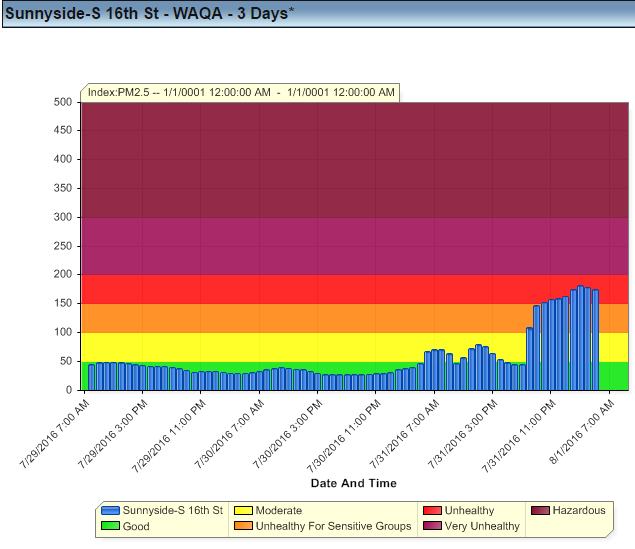The height and width of the screenshot is (549, 635).
Task: Click the blue Sunnyside-S 16th St legend swatch
Action: [110, 510]
